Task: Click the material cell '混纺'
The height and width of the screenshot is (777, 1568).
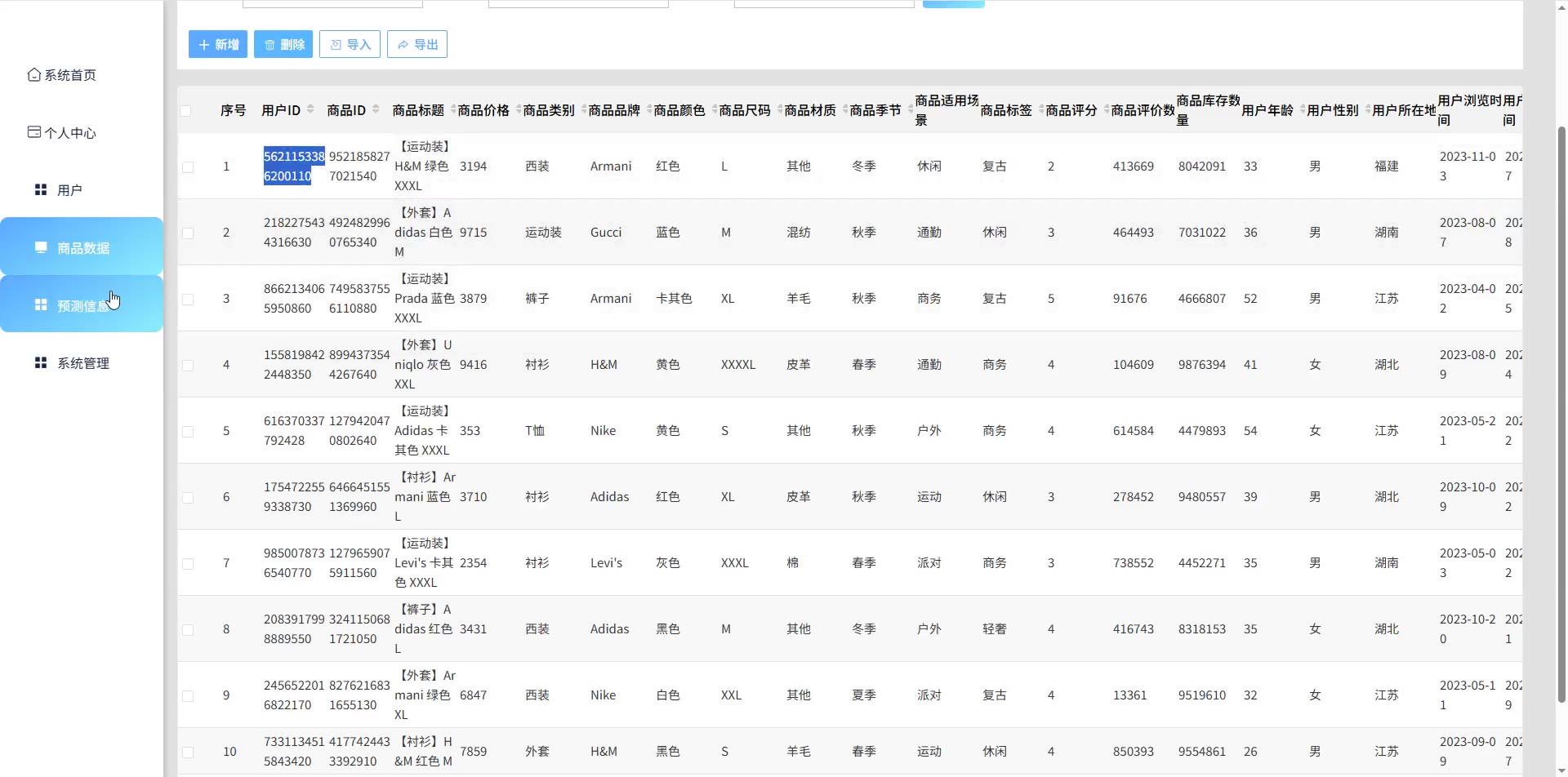Action: pos(799,233)
